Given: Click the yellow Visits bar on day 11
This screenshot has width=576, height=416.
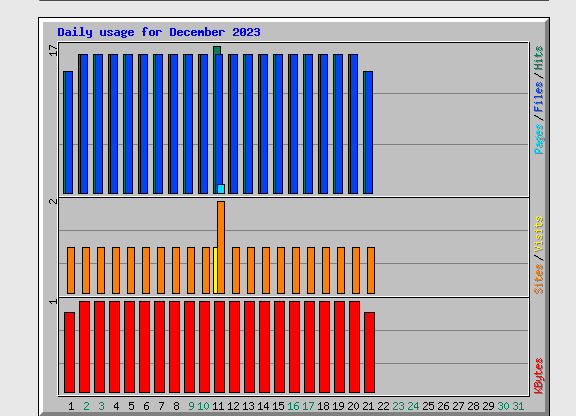Looking at the screenshot, I should [215, 270].
